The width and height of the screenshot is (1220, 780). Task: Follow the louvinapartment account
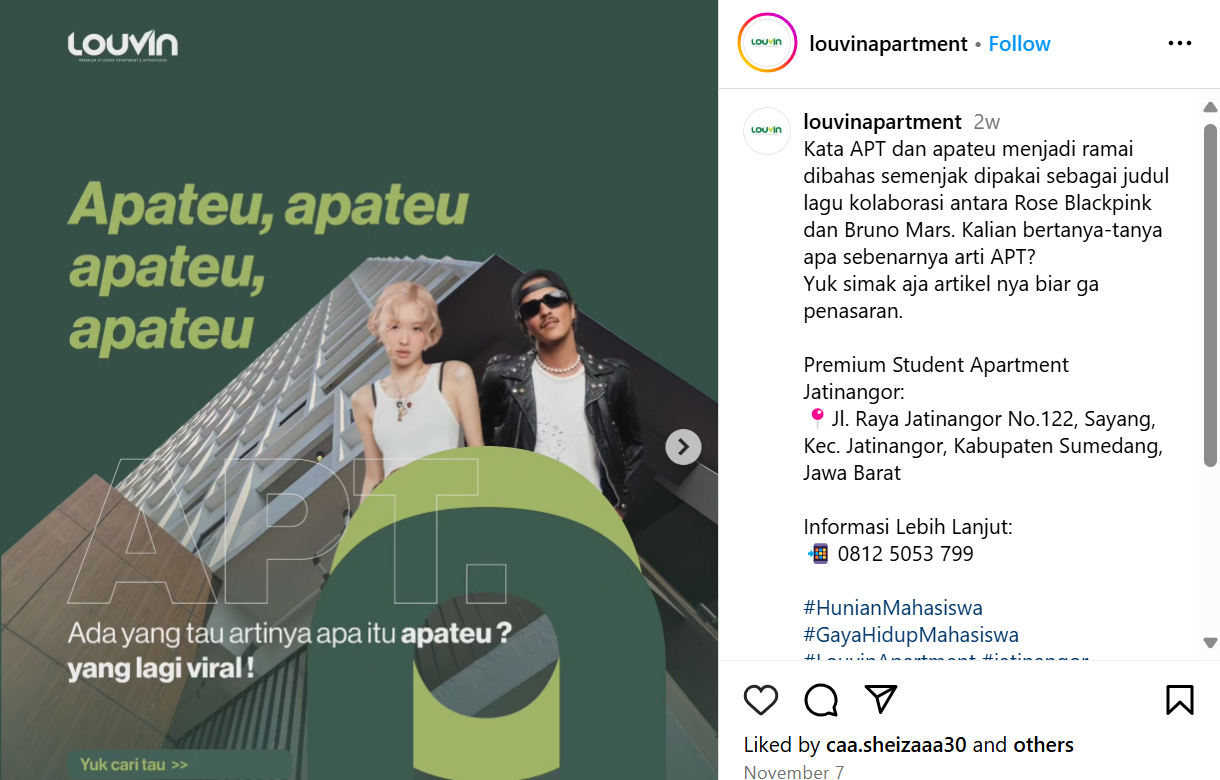pyautogui.click(x=1019, y=44)
